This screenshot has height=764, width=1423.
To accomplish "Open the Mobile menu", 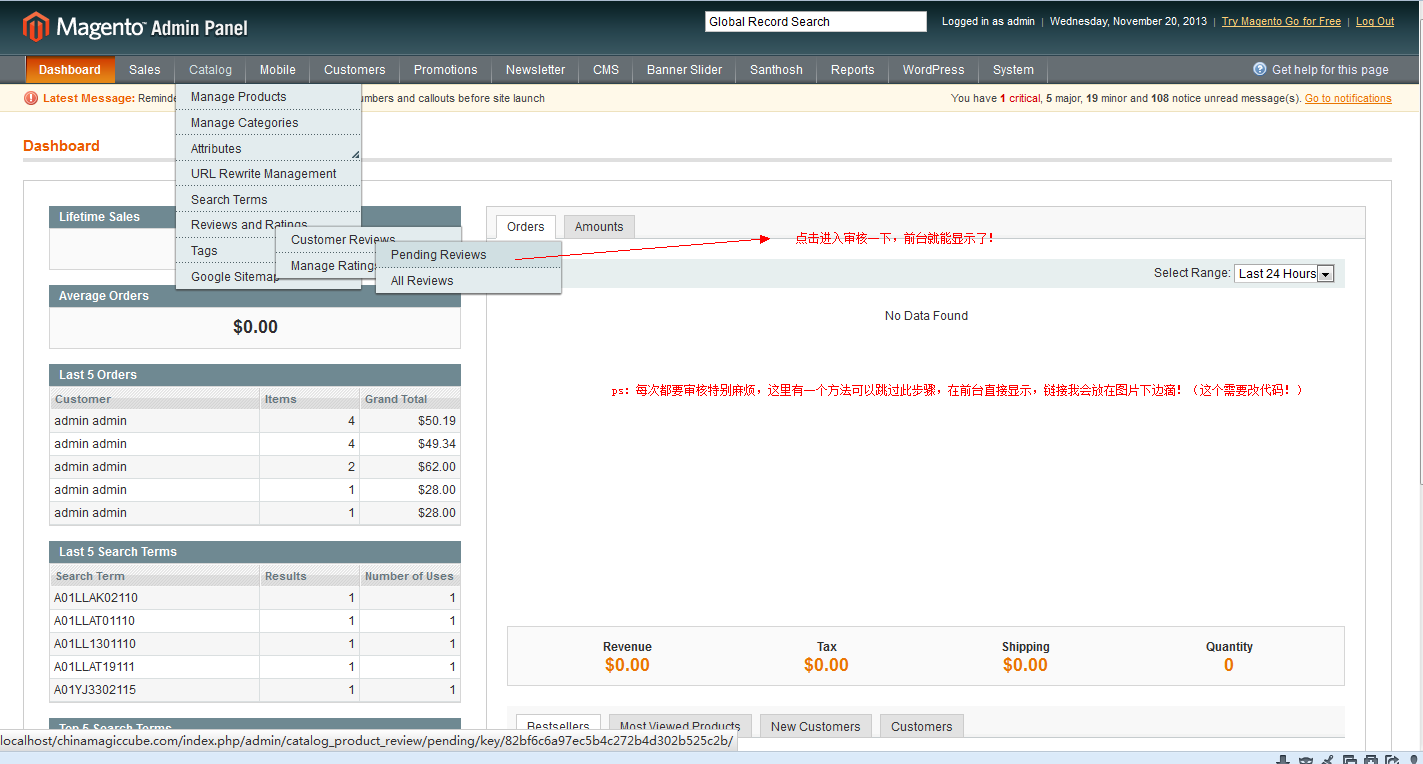I will point(278,70).
